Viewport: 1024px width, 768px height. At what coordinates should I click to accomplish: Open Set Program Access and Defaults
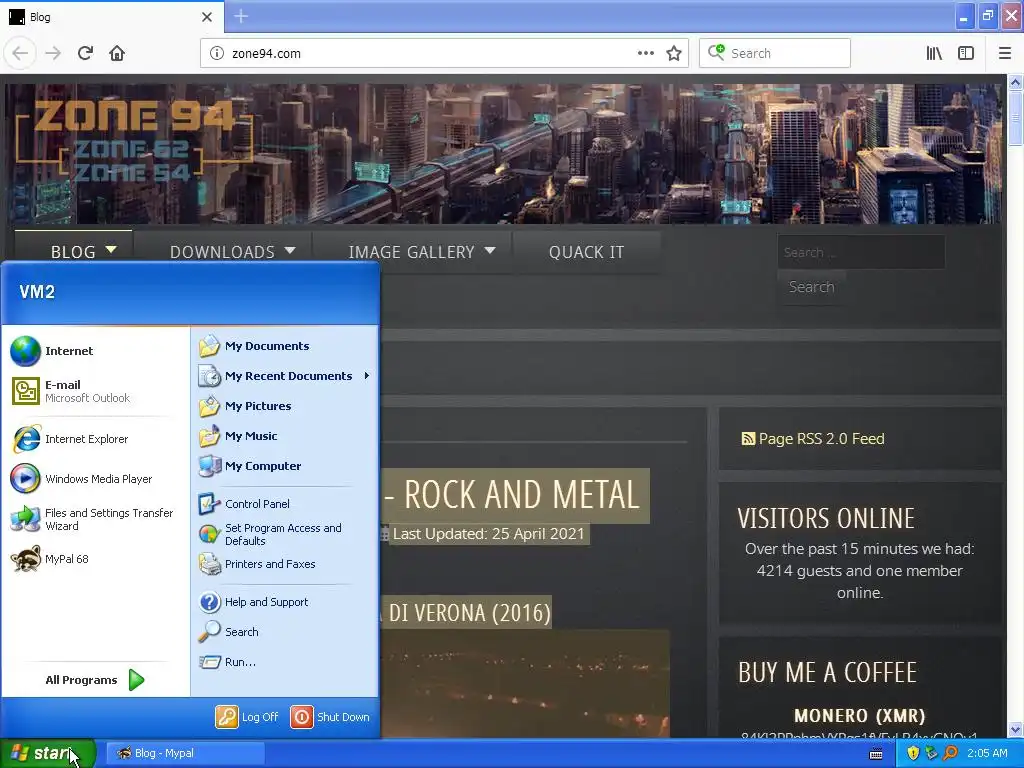click(x=284, y=534)
